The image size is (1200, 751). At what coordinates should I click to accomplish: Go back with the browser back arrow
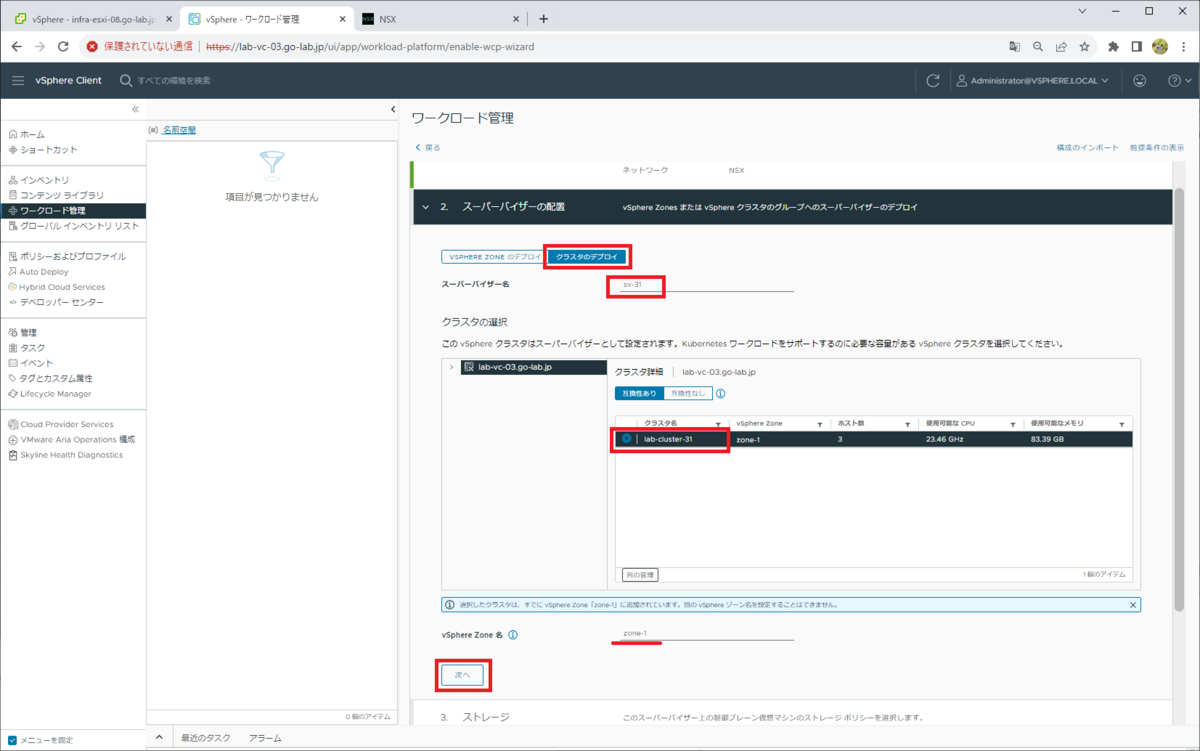pyautogui.click(x=17, y=46)
